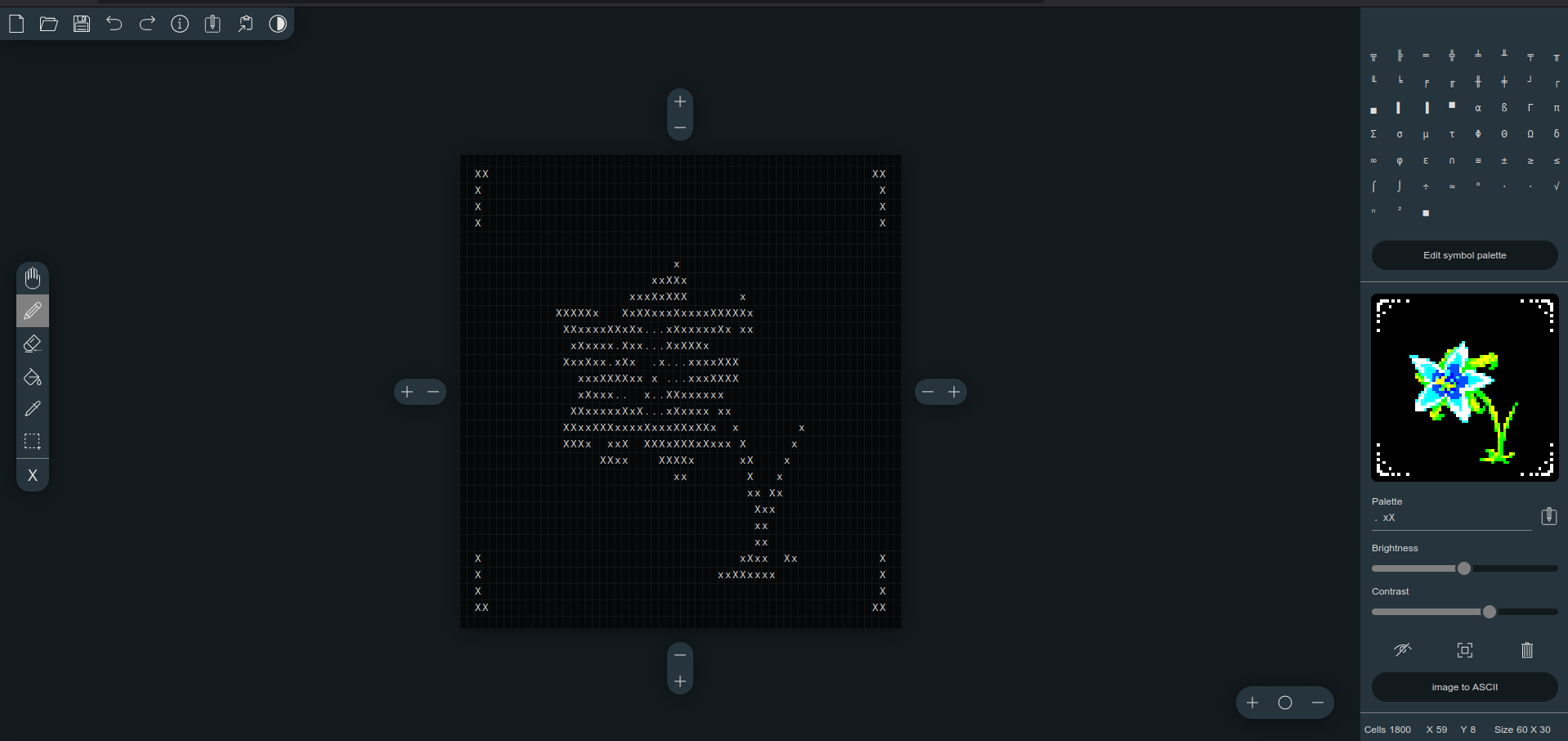
Task: Choose the Fill bucket tool
Action: [x=33, y=377]
